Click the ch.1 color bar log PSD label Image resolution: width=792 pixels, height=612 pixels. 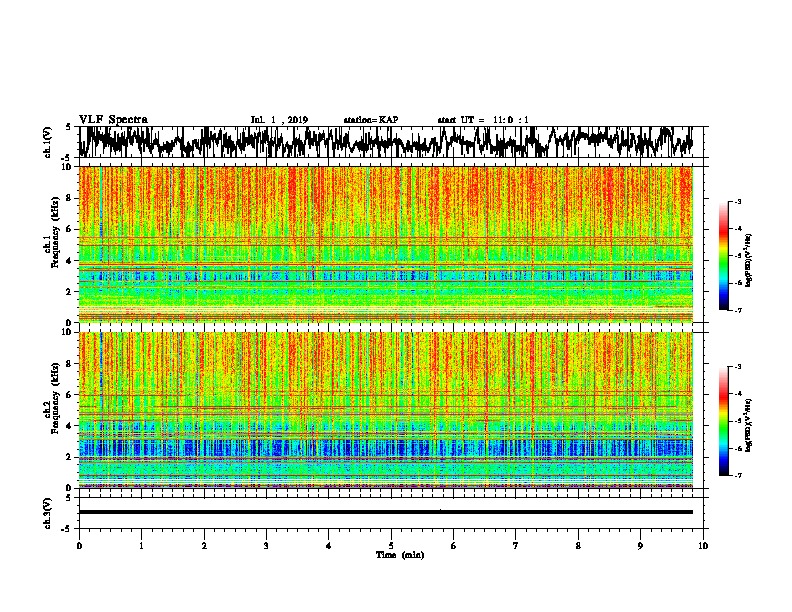749,261
